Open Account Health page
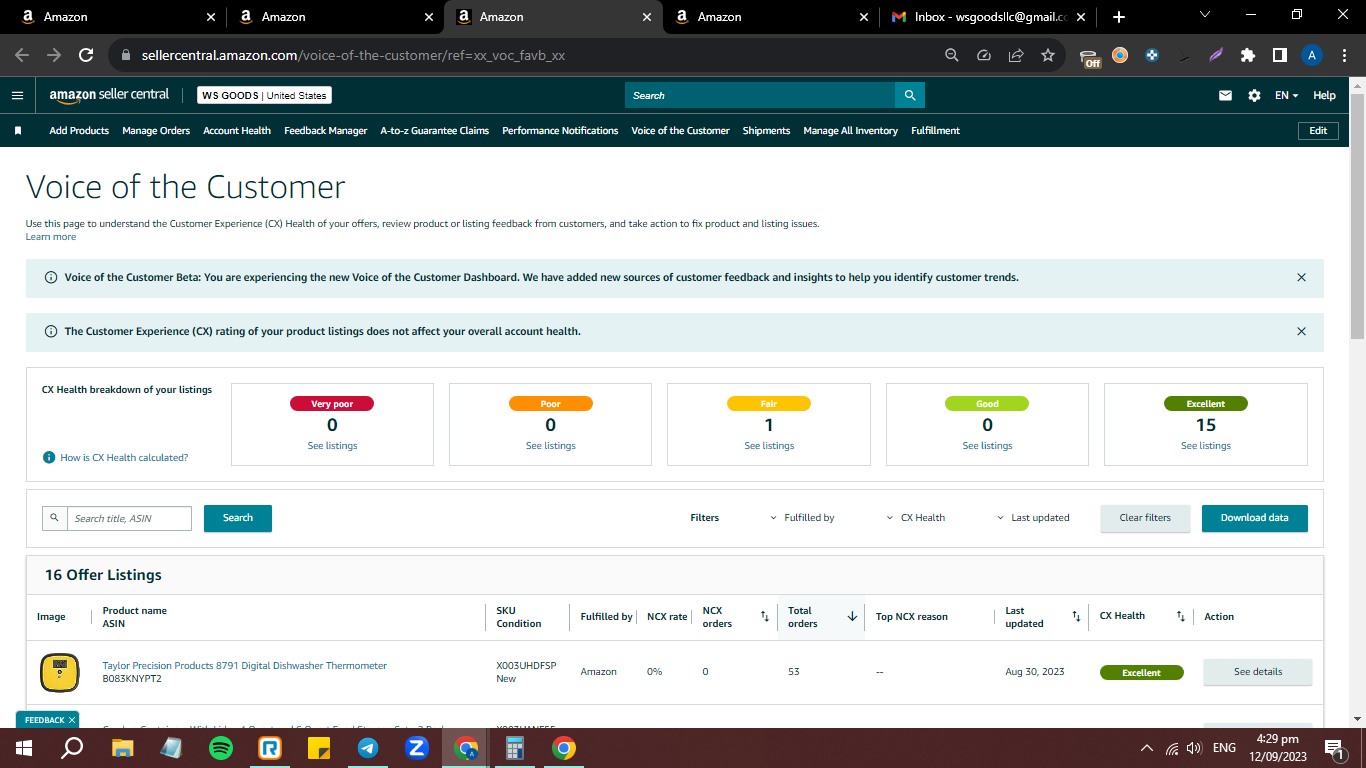 click(237, 131)
